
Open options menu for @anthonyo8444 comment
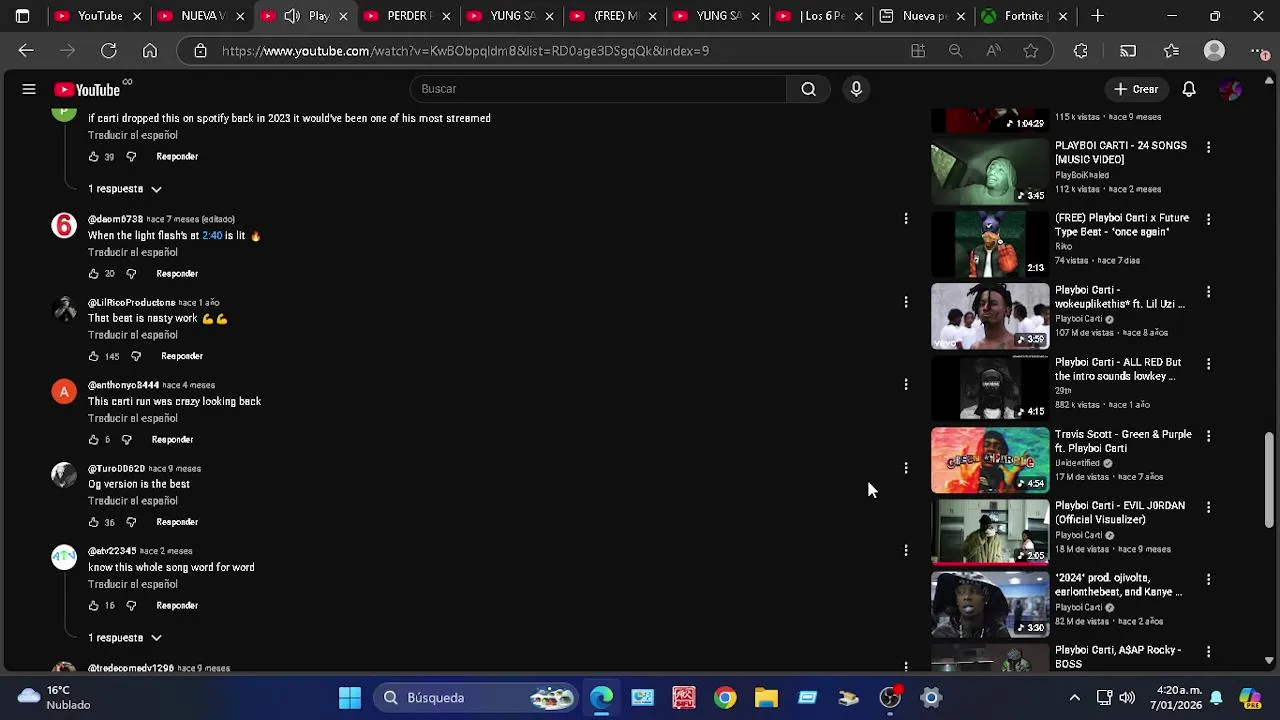point(906,385)
